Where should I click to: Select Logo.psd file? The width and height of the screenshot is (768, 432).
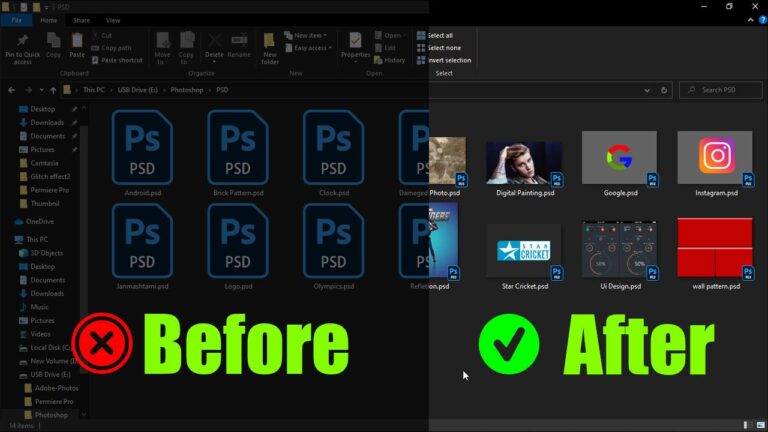pos(238,246)
